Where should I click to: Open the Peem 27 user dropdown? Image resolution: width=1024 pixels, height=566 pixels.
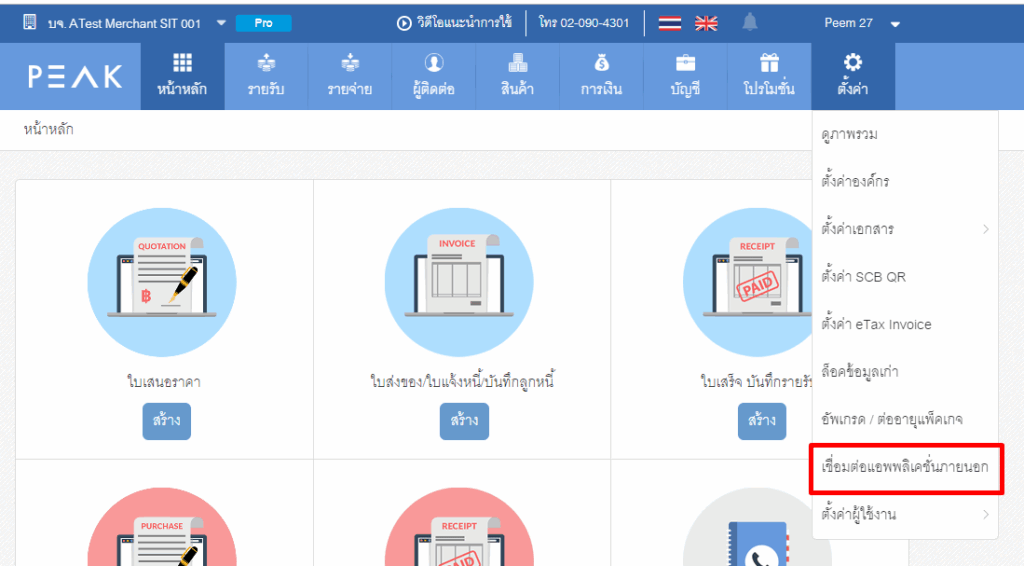click(x=862, y=24)
